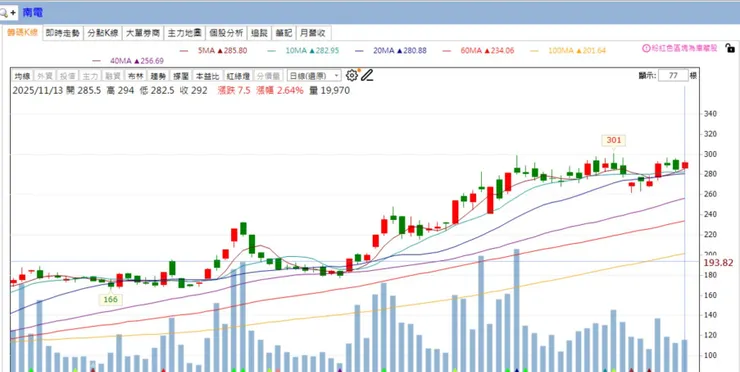Image resolution: width=740 pixels, height=372 pixels.
Task: Open the chart settings gear icon
Action: (352, 75)
